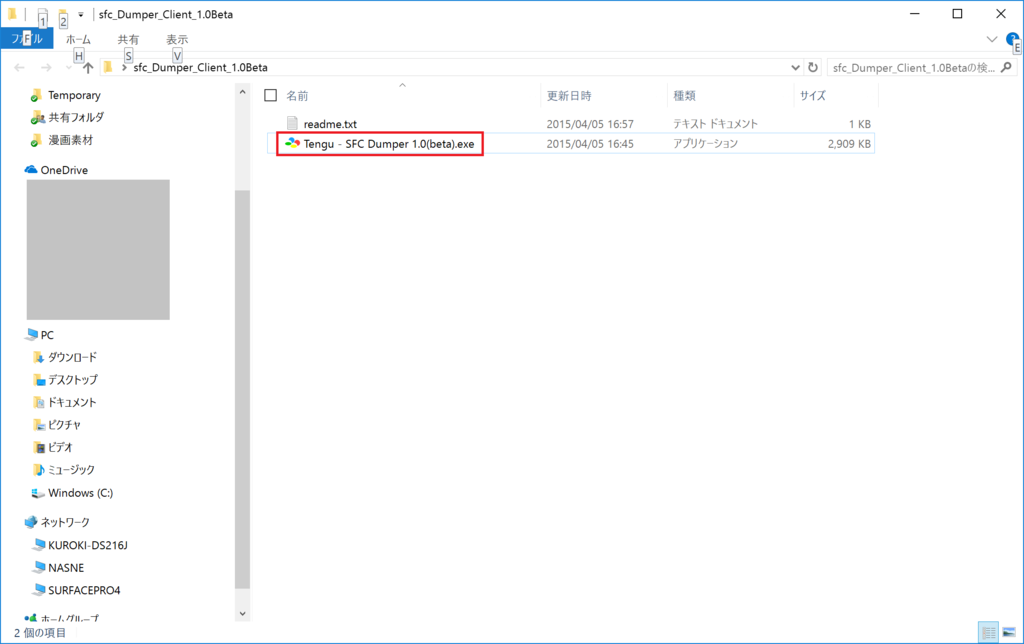Click the window folder icon in title bar
Screen dimensions: 1024x644
click(x=12, y=14)
